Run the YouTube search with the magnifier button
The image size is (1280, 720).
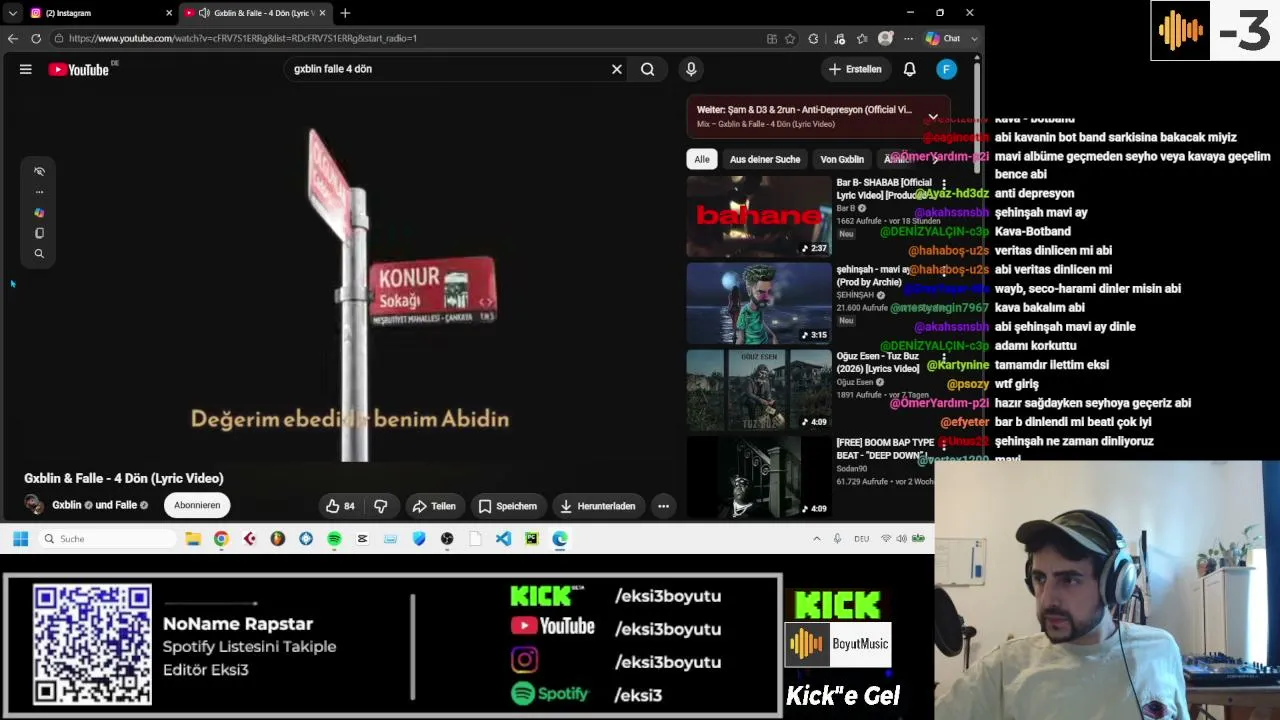pyautogui.click(x=648, y=69)
